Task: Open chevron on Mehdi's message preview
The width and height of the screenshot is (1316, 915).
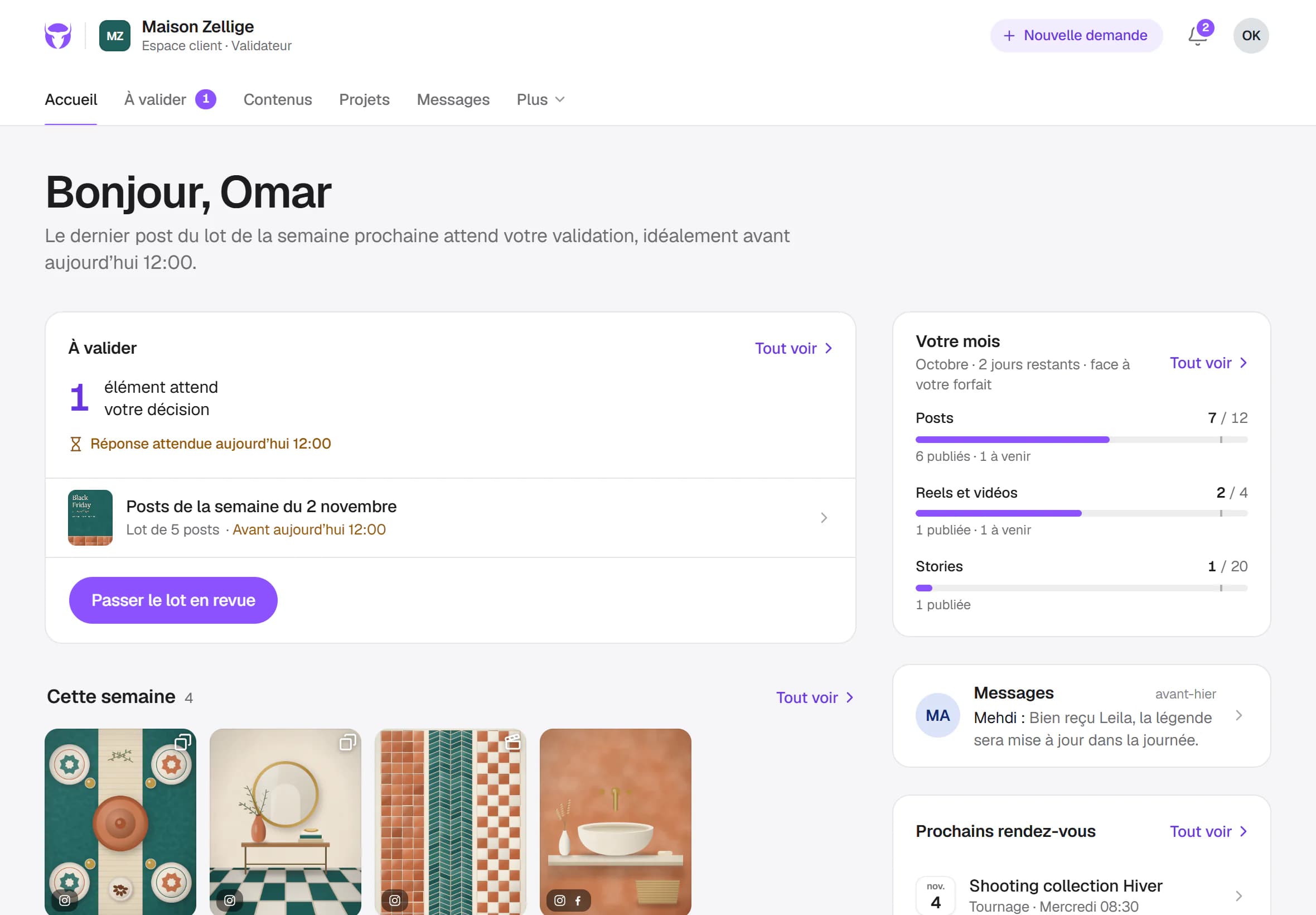Action: pyautogui.click(x=1238, y=715)
